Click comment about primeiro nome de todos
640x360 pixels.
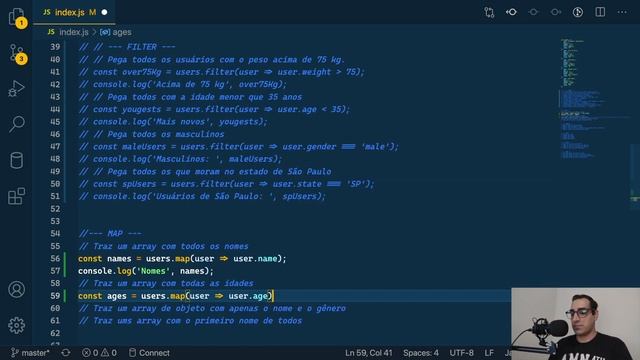(191, 321)
